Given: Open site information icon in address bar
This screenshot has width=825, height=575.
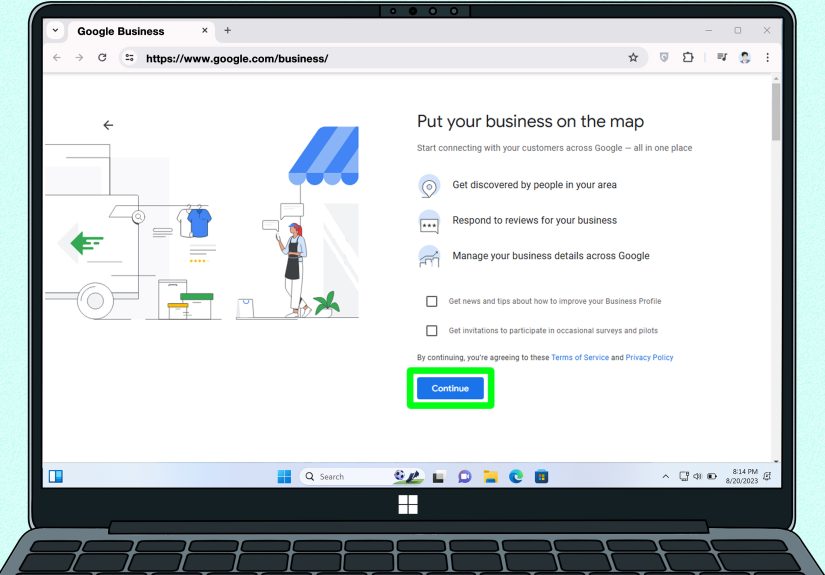Looking at the screenshot, I should pos(129,58).
